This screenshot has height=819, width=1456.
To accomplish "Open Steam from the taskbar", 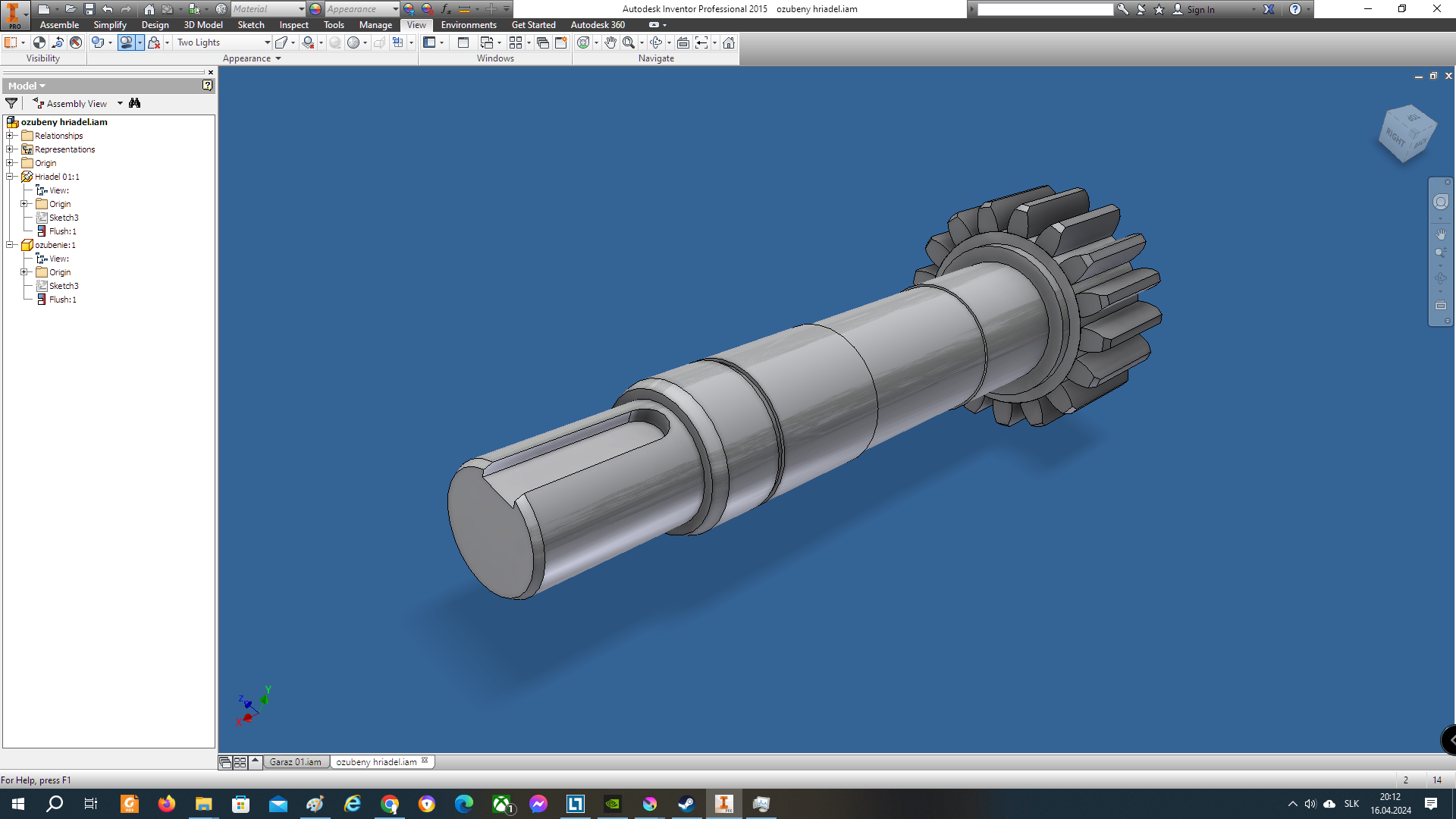I will point(686,804).
